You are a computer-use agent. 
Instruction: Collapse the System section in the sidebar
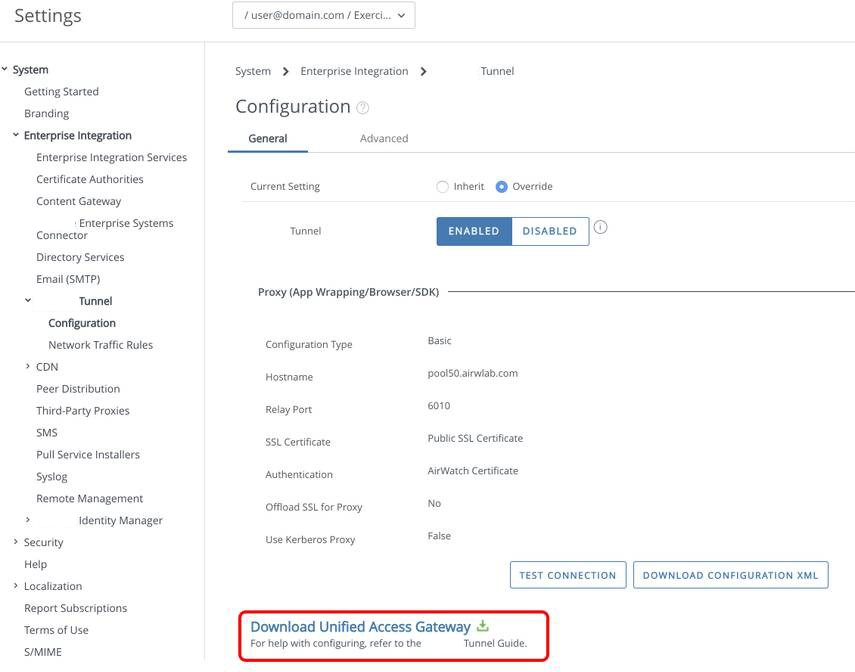point(4,69)
